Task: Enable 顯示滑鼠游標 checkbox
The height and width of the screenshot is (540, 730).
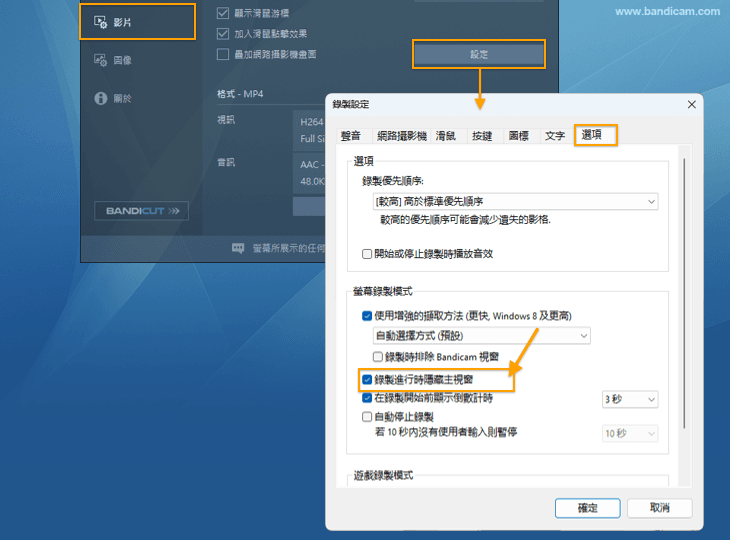Action: point(223,15)
